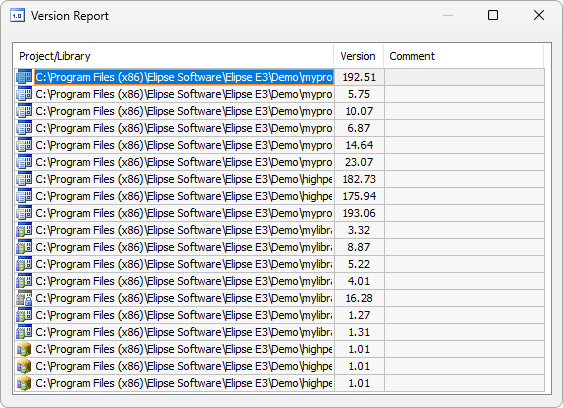Select the version value 1.27
563x408 pixels.
point(359,315)
